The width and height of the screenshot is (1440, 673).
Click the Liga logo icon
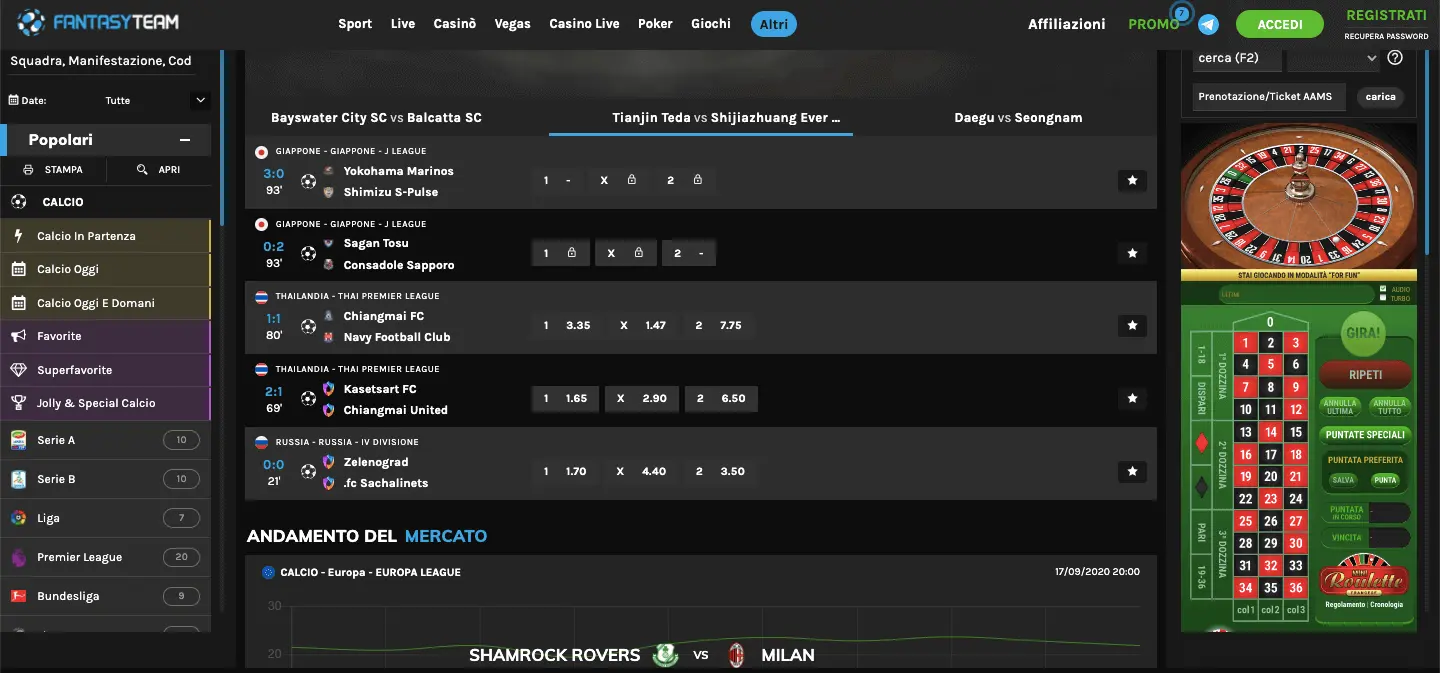point(18,518)
